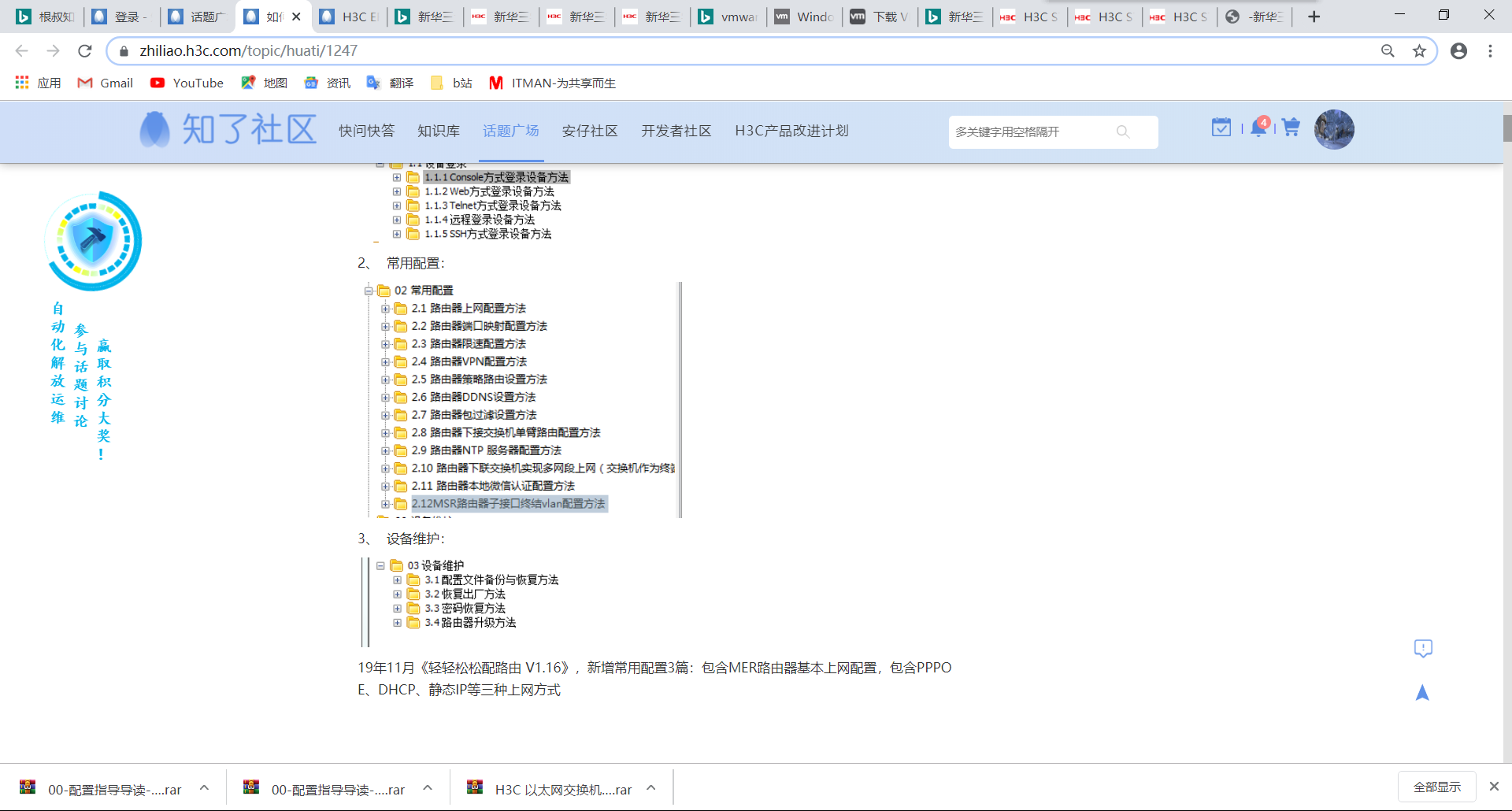Screen dimensions: 1512x811
Task: Open options for H3C 以太网交换机 rar download
Action: click(651, 787)
